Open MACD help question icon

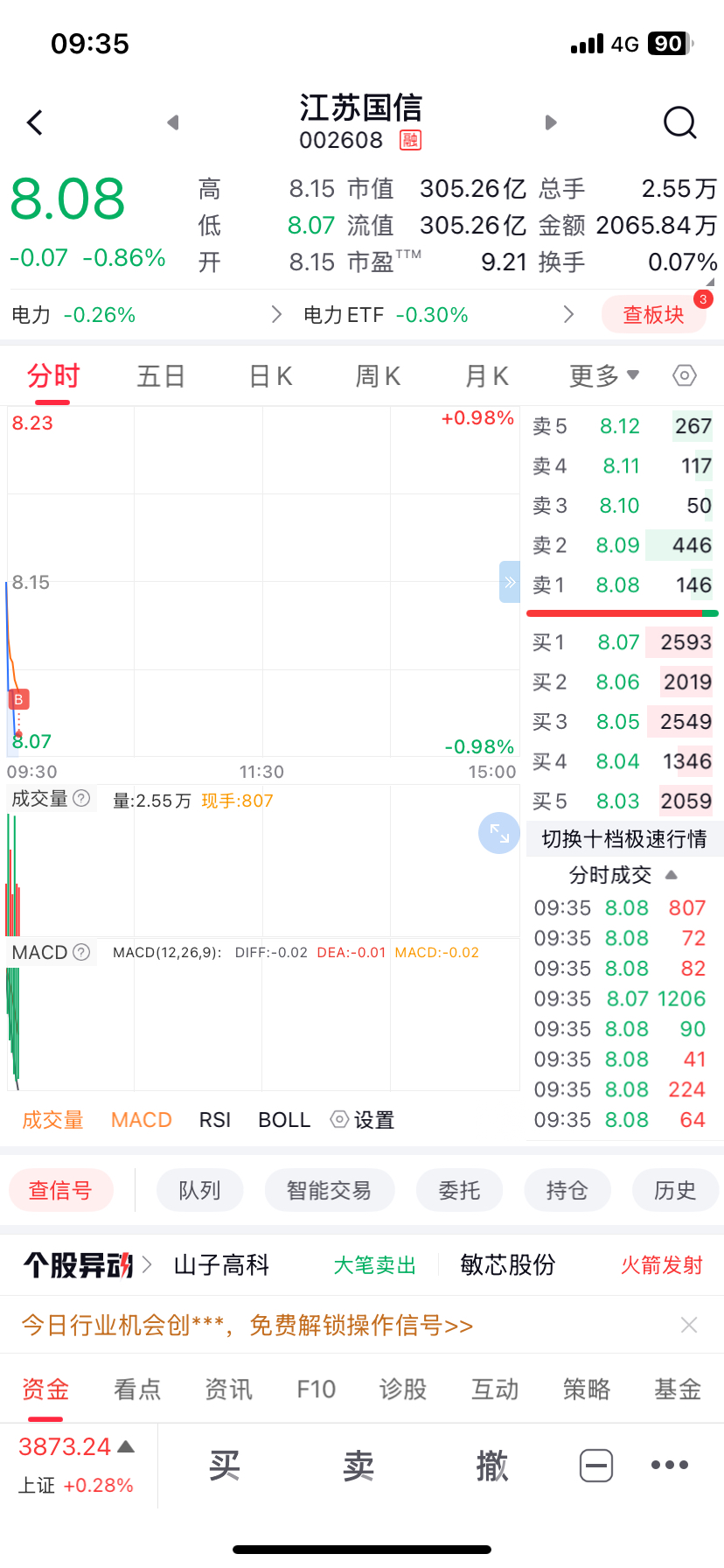click(x=81, y=952)
